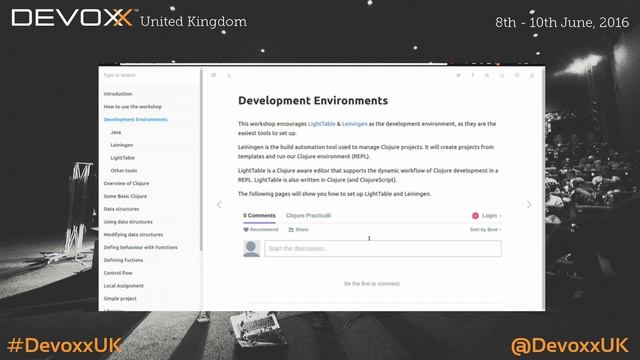The image size is (640, 360).
Task: Open the Leiningen sub-page in the sidebar
Action: tap(122, 145)
